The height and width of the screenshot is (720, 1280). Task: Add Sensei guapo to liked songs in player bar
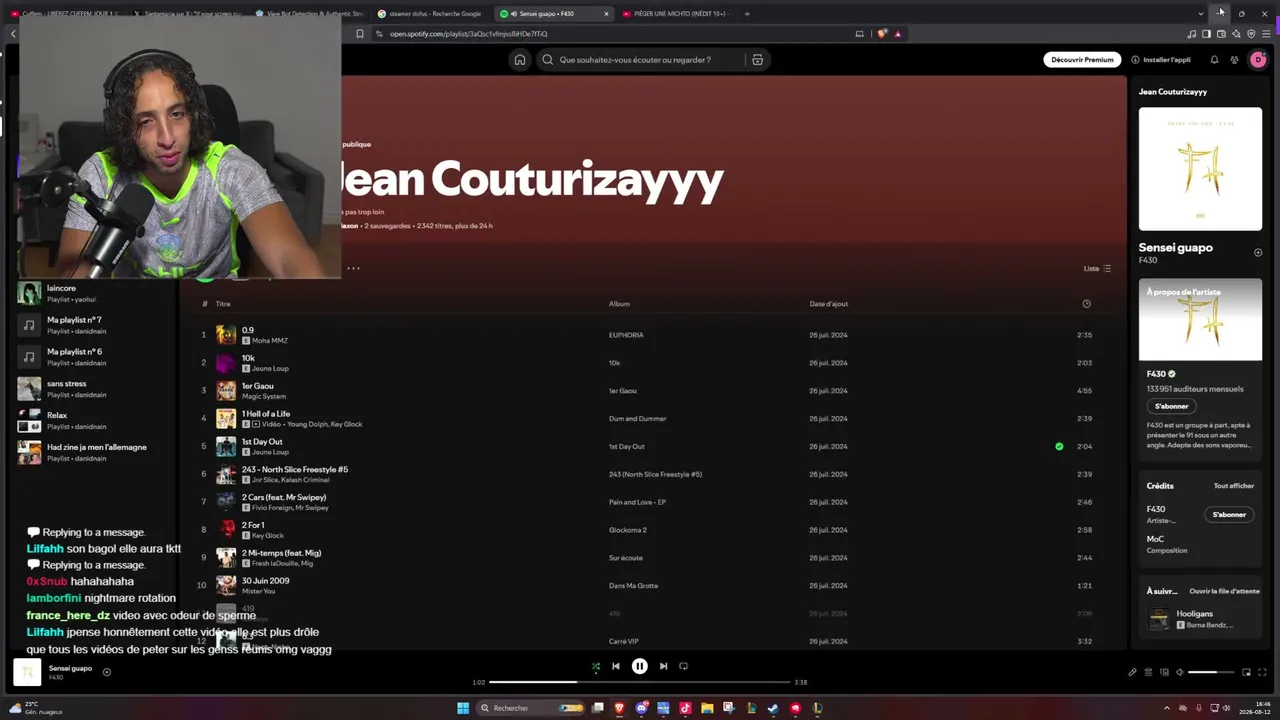pos(107,672)
